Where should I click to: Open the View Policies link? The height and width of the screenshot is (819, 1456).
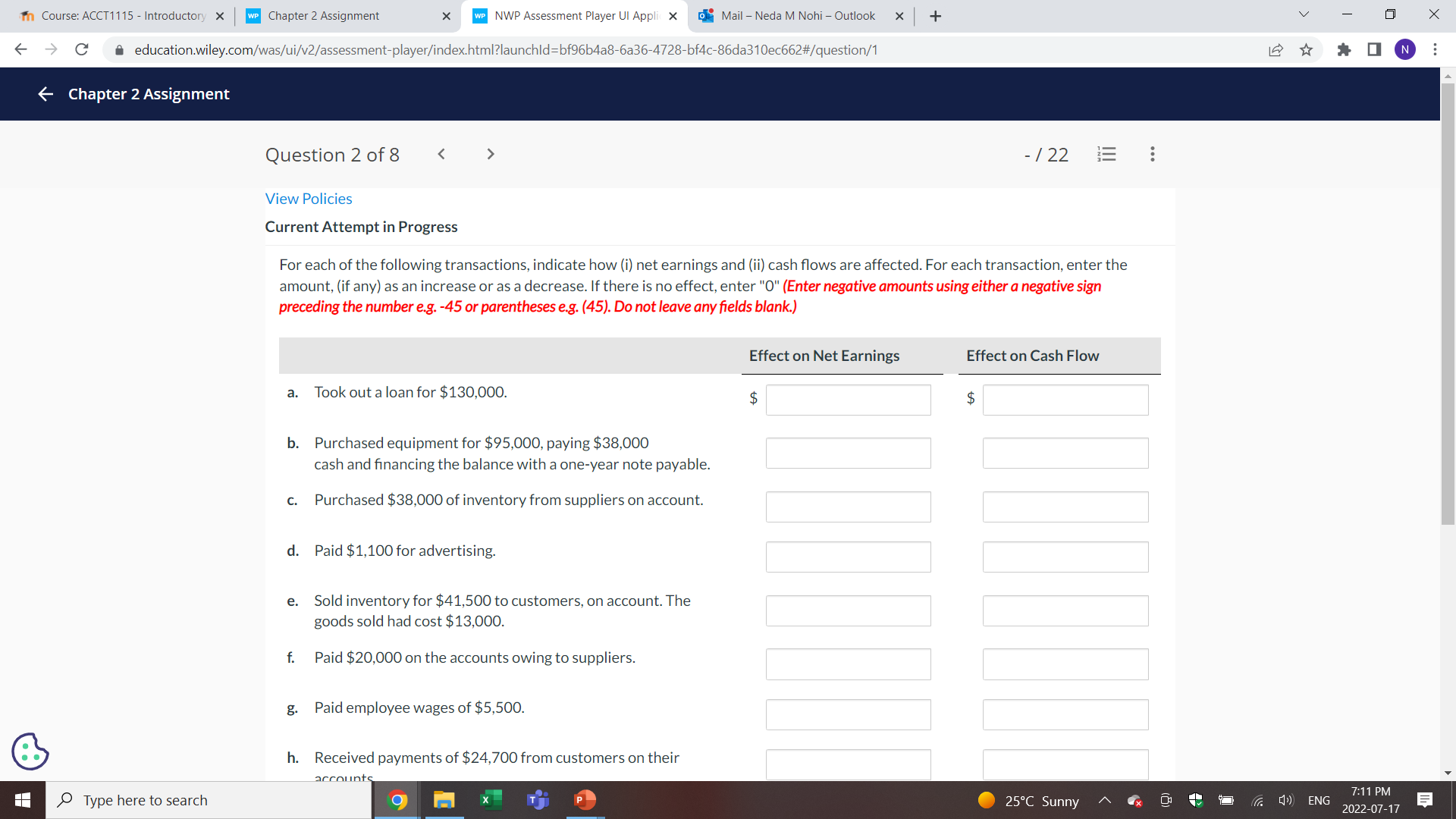click(308, 199)
